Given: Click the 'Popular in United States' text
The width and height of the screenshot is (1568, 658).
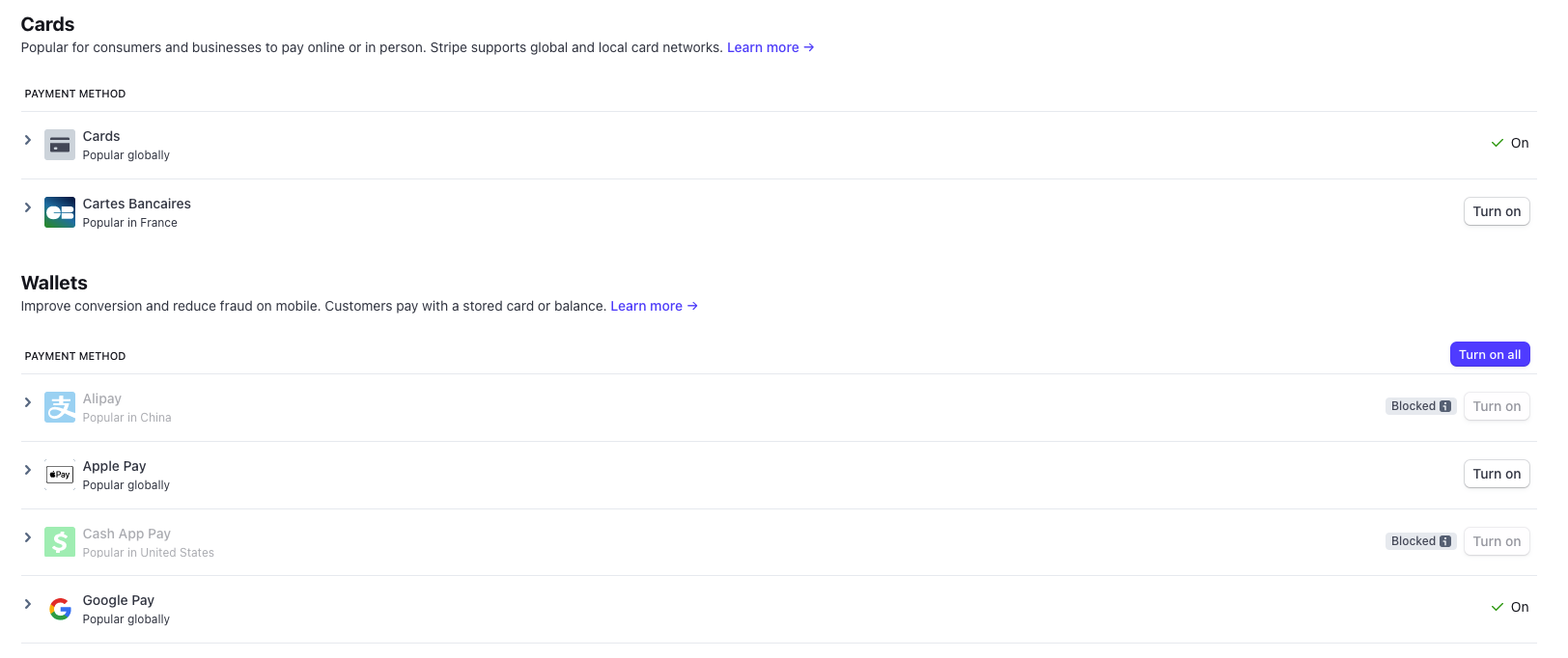Looking at the screenshot, I should 149,553.
